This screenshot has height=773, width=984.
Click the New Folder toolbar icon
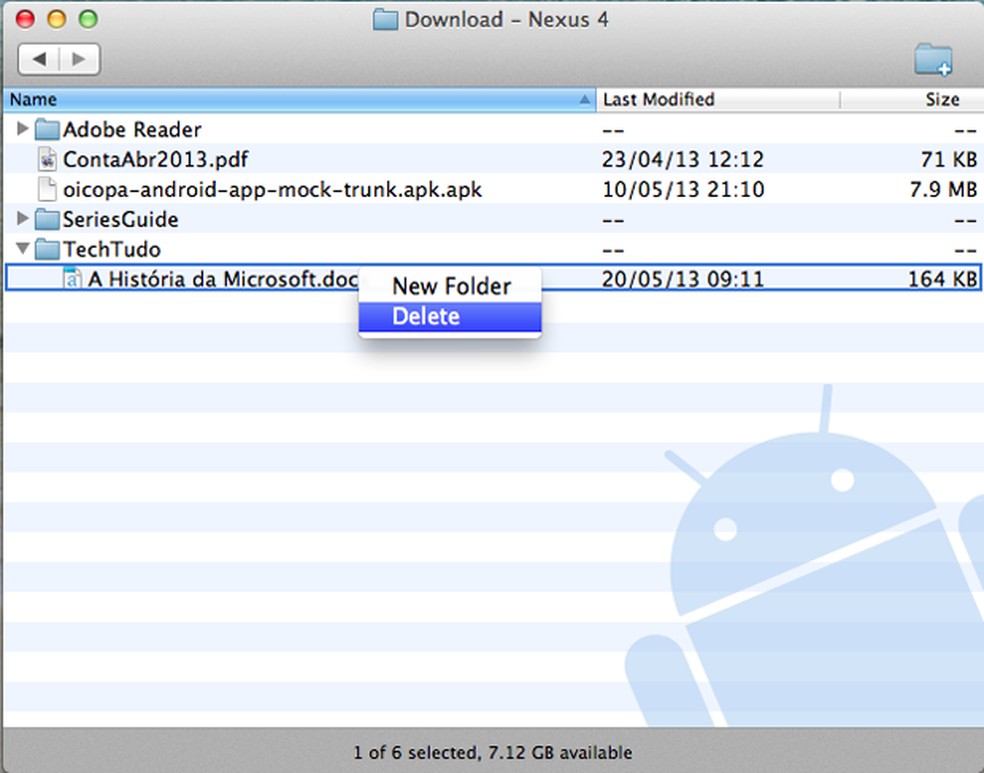point(933,60)
